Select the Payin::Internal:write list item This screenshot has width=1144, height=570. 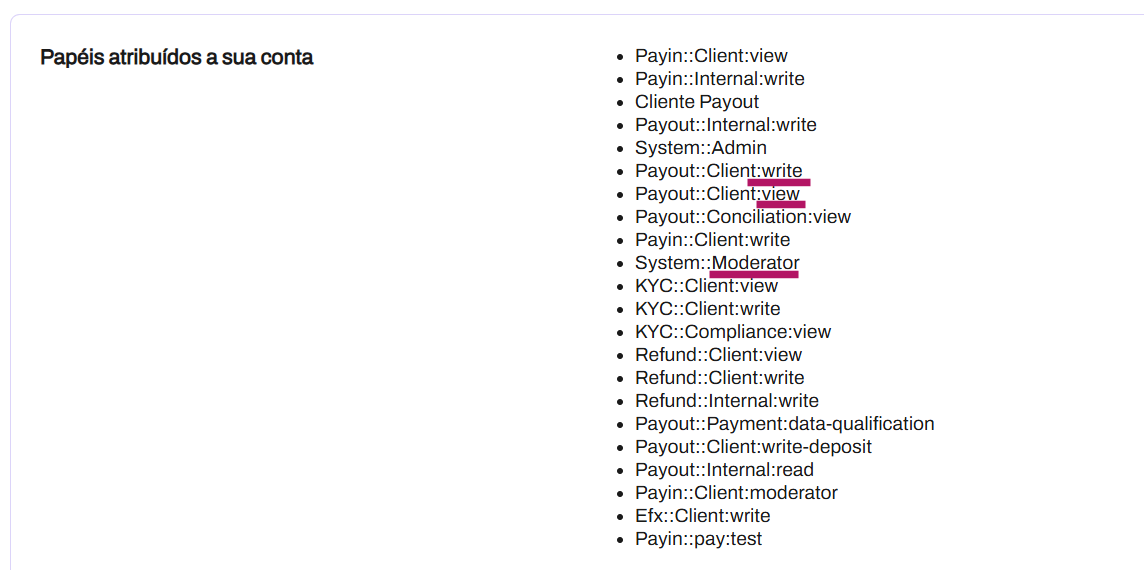pyautogui.click(x=720, y=79)
